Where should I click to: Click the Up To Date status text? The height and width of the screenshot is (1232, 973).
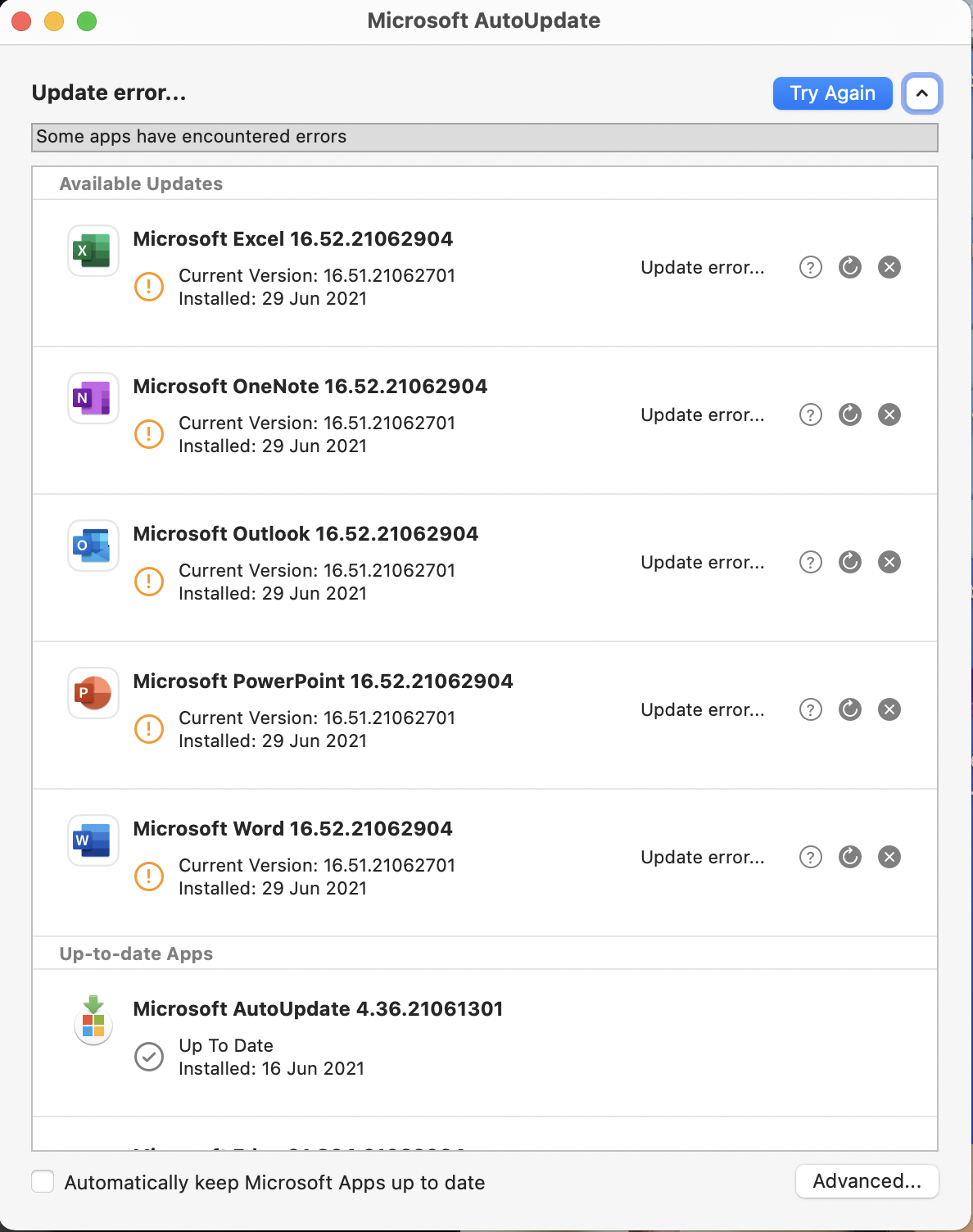coord(226,1046)
